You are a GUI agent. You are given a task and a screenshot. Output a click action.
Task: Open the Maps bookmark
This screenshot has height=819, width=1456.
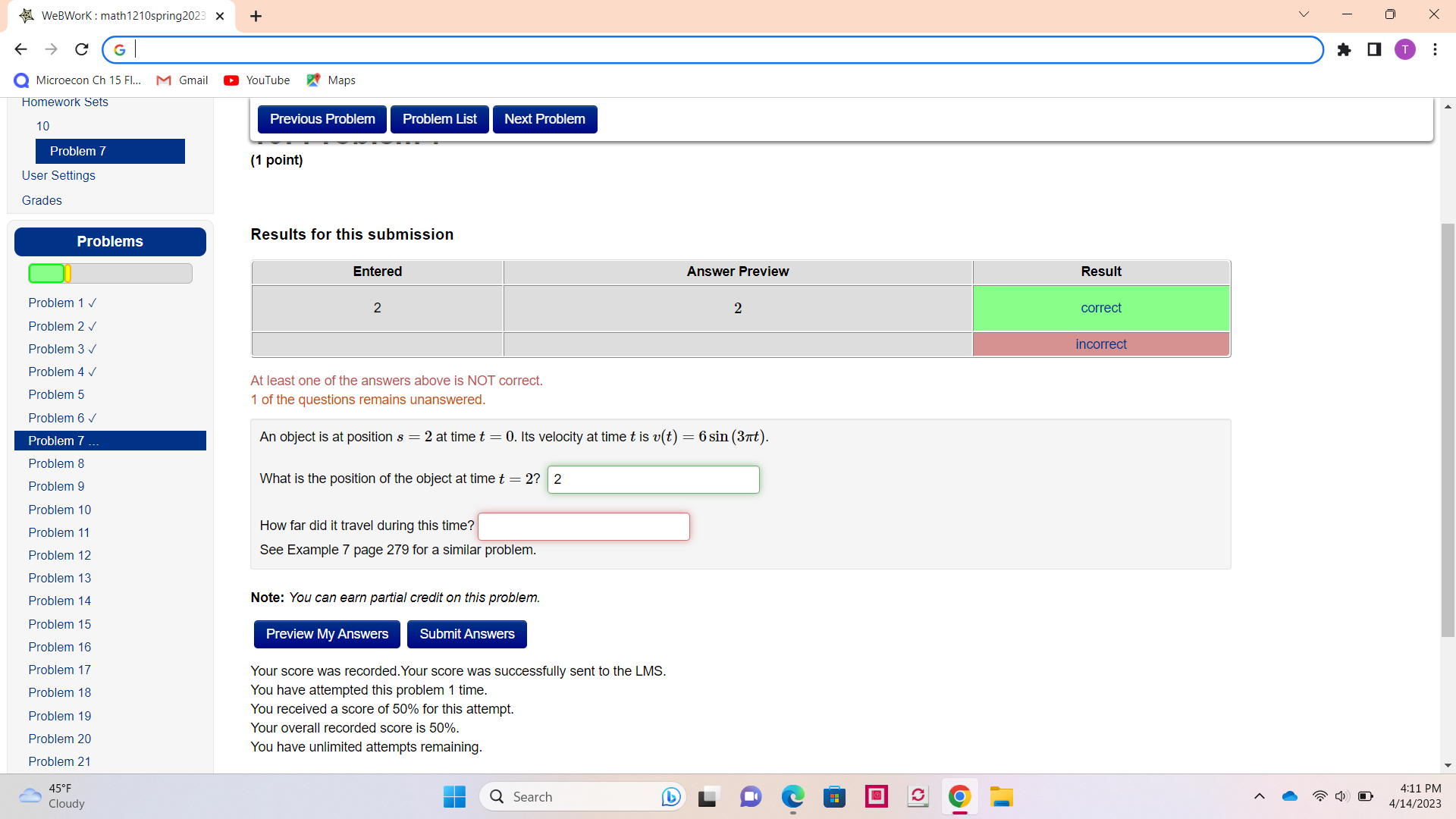click(331, 80)
